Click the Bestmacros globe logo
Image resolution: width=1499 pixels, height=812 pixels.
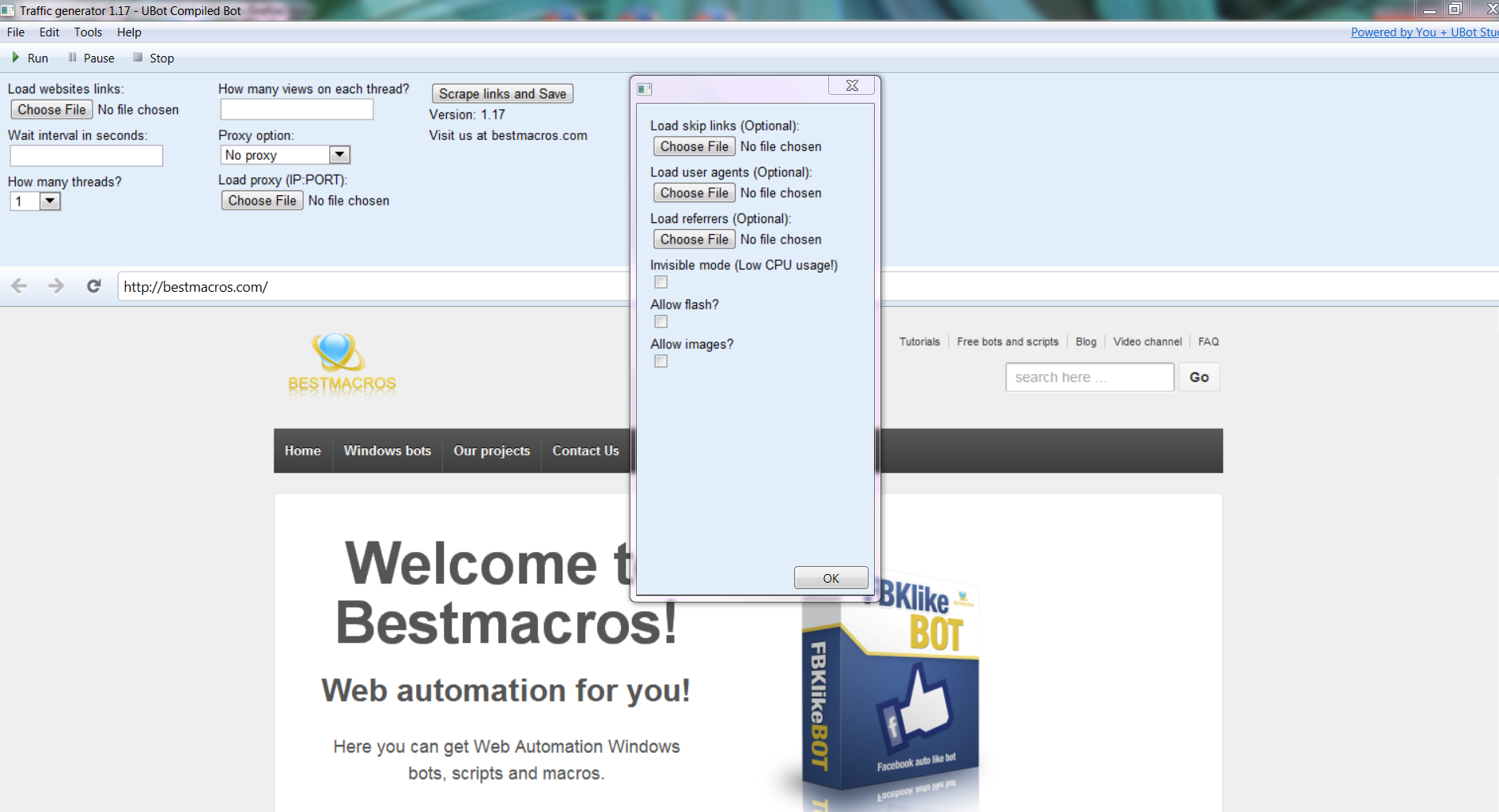342,364
